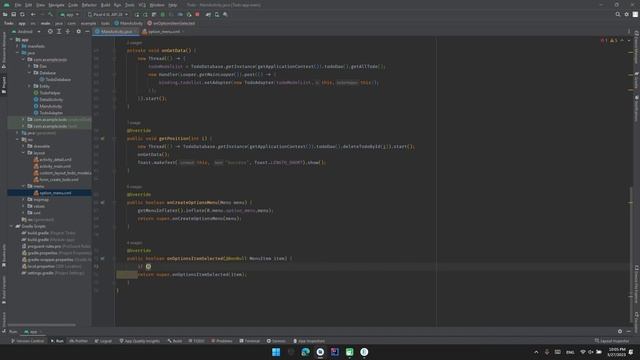
Task: Click Collapse All icon in project panel
Action: (x=68, y=31)
